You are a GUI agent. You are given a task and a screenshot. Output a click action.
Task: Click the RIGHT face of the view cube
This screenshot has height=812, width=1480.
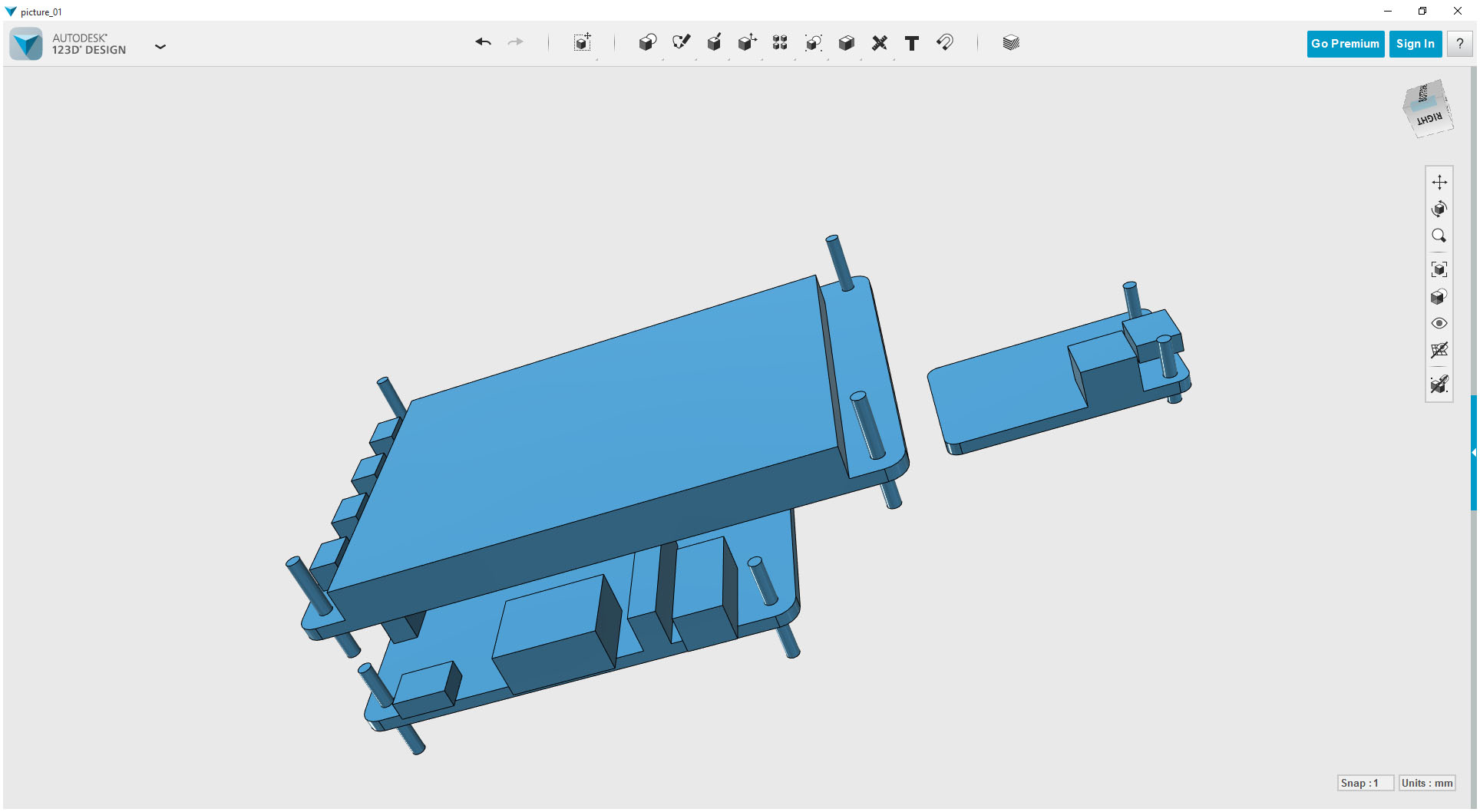1429,120
